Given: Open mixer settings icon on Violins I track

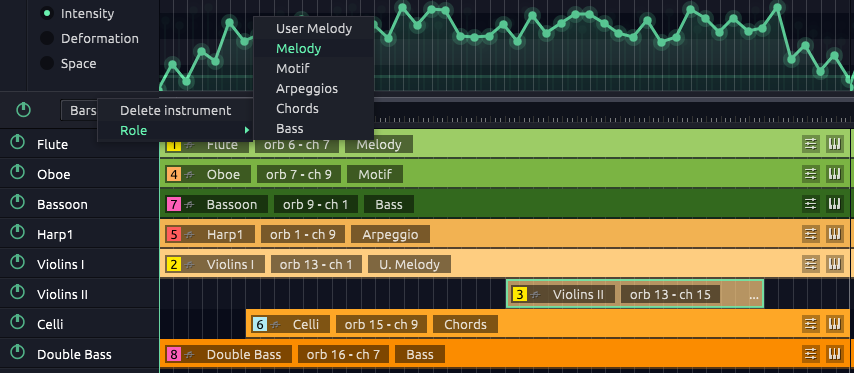Looking at the screenshot, I should [810, 264].
